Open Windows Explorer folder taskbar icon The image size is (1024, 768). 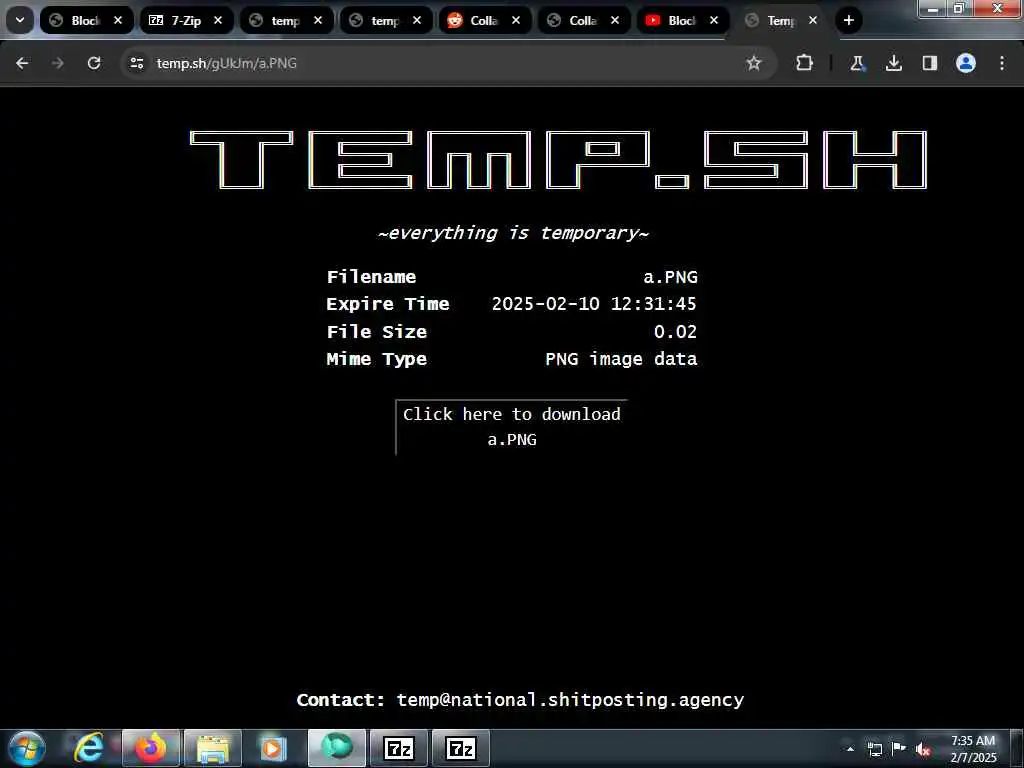click(213, 748)
